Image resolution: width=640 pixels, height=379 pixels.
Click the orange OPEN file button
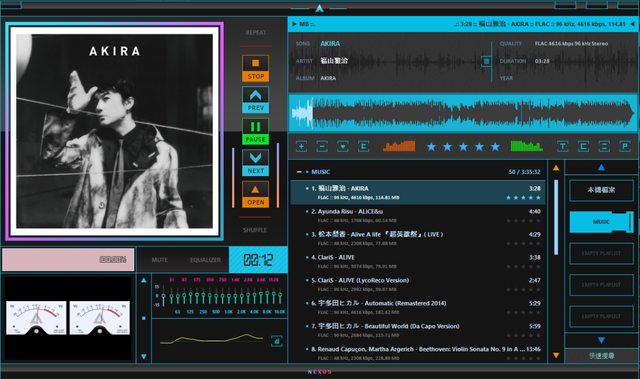click(256, 194)
